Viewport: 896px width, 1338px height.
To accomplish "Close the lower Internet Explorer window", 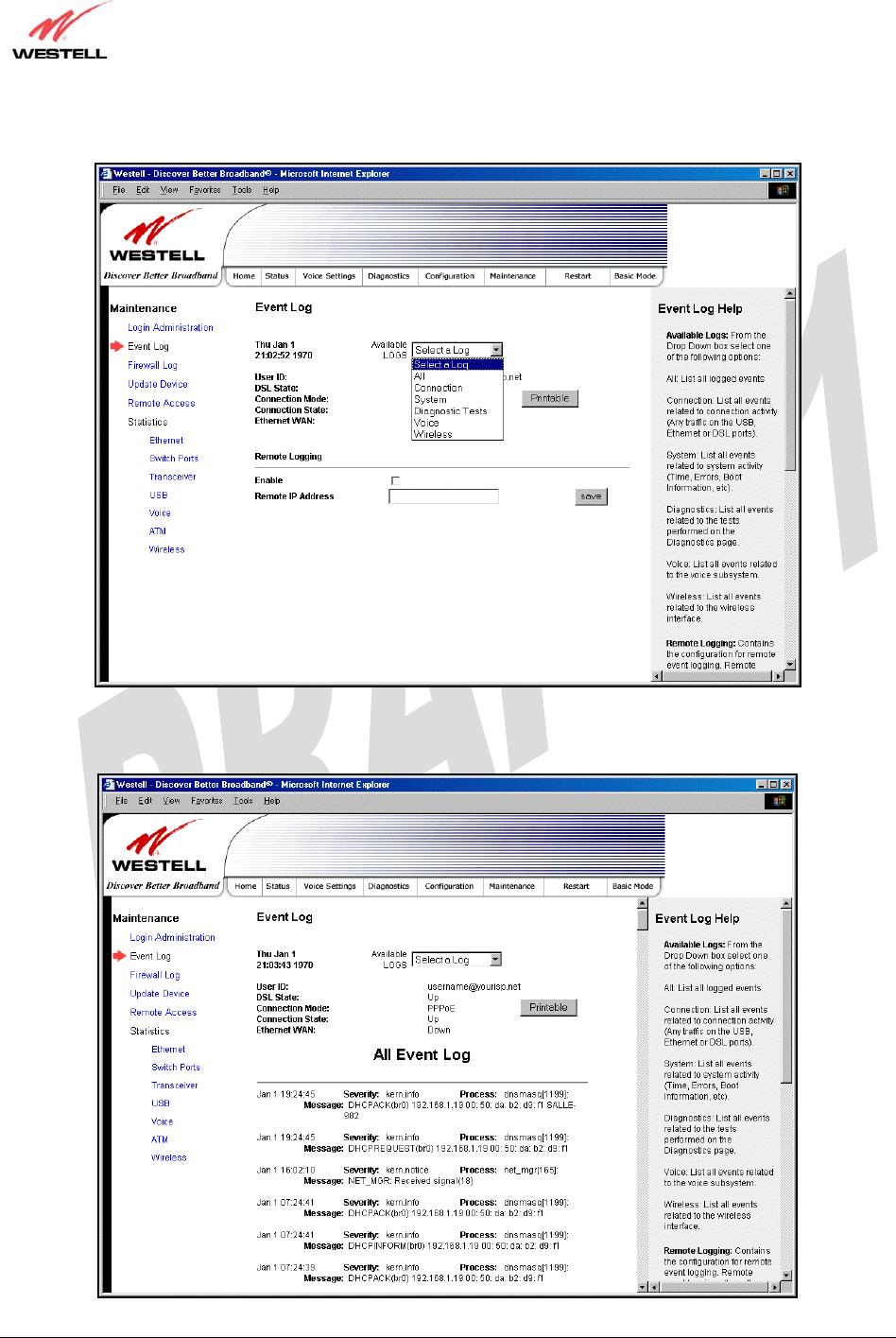I will 786,785.
